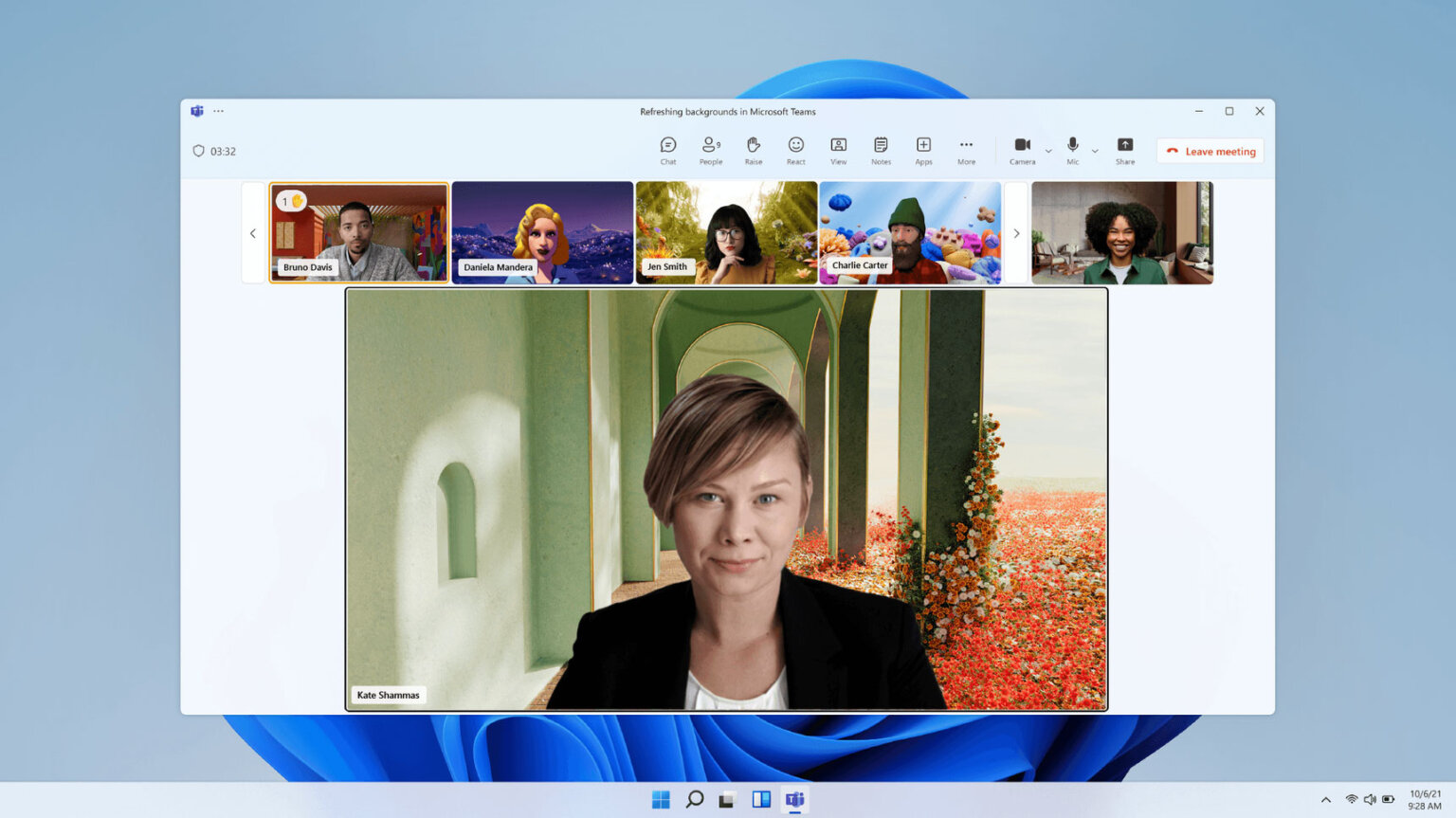Raise your hand in the meeting
Viewport: 1456px width, 818px height.
[754, 149]
